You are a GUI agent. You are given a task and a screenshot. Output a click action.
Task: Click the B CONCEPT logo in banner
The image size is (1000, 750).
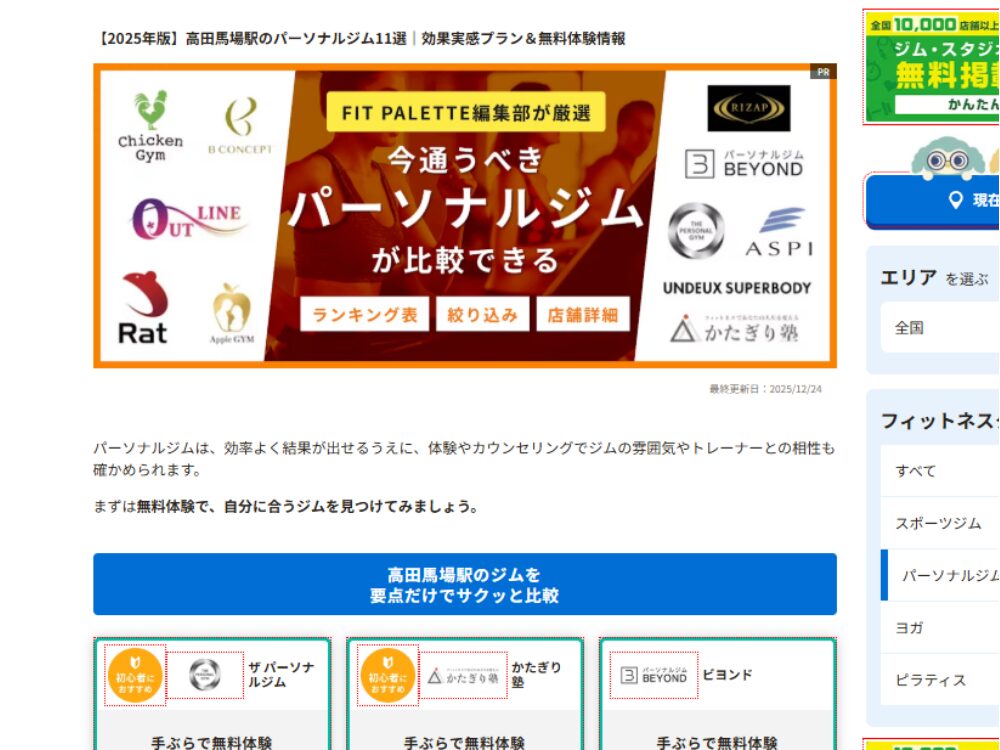tap(240, 127)
